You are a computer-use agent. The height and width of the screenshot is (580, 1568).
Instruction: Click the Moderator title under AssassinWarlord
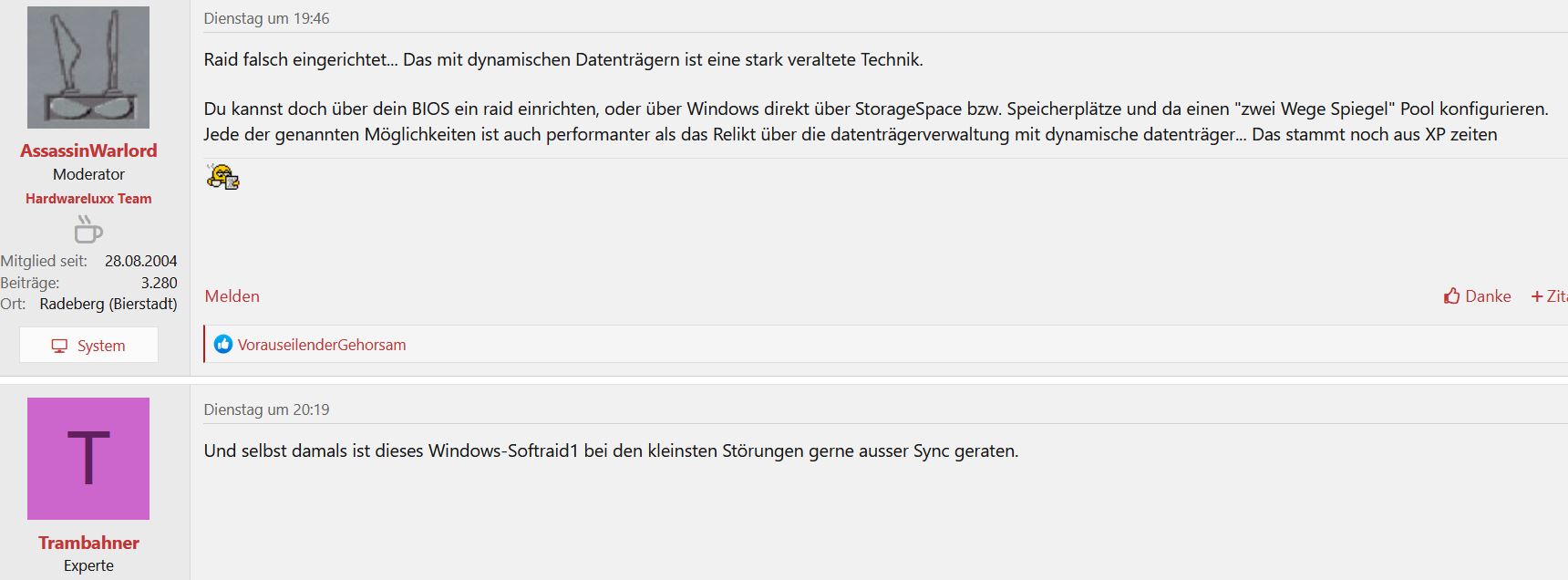coord(88,174)
